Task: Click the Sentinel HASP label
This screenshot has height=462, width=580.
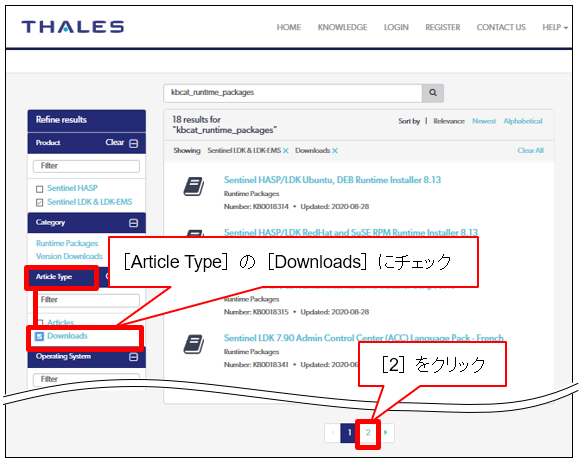Action: (x=72, y=188)
